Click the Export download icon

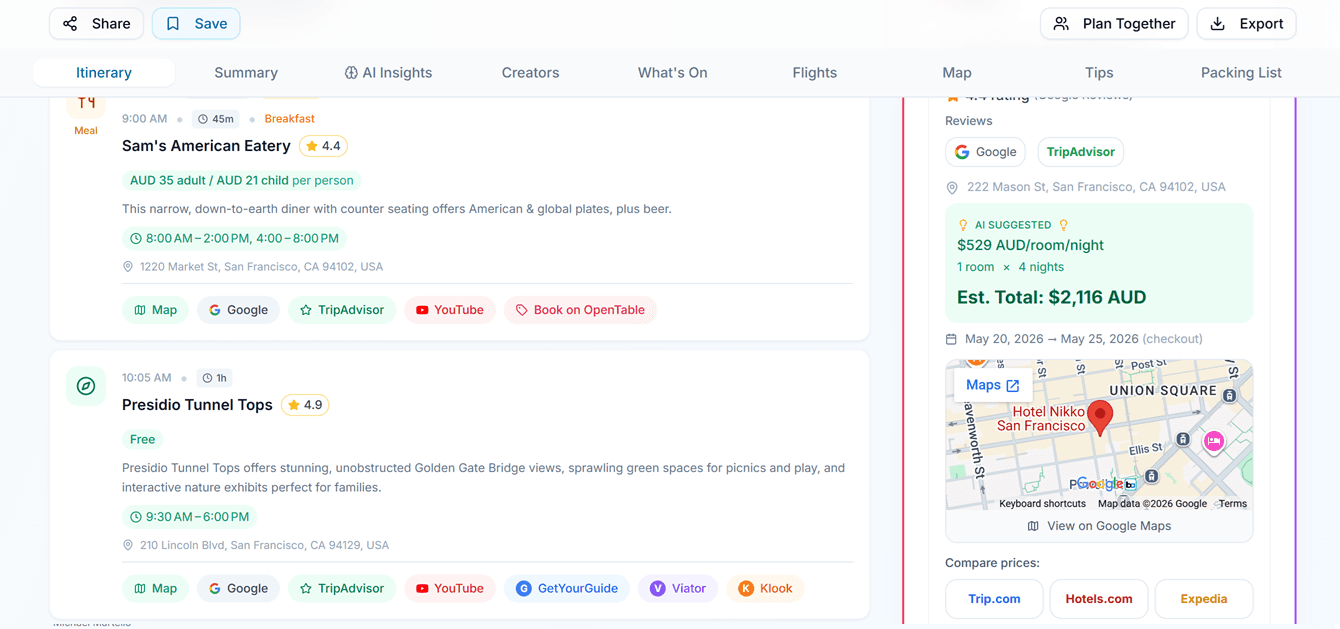(x=1218, y=23)
